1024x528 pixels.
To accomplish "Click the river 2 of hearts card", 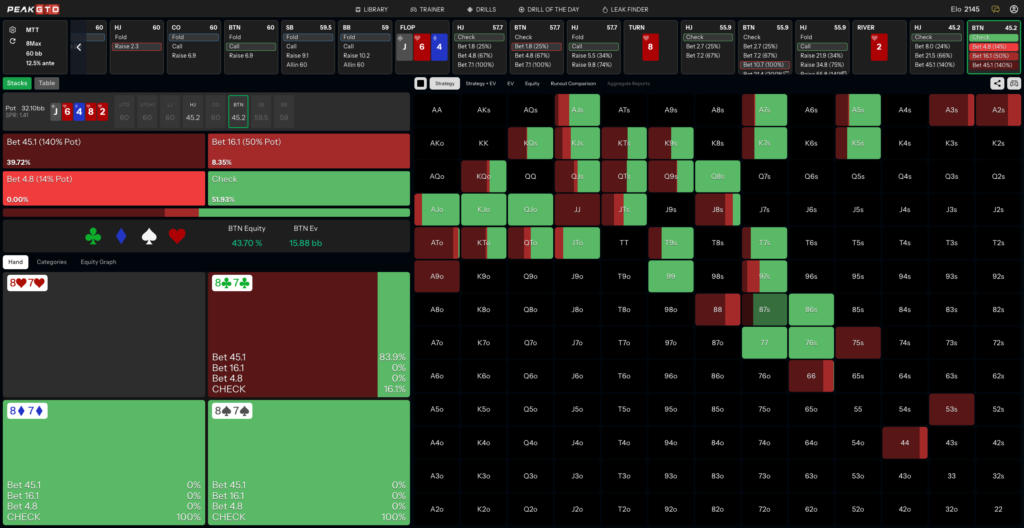I will (x=878, y=47).
